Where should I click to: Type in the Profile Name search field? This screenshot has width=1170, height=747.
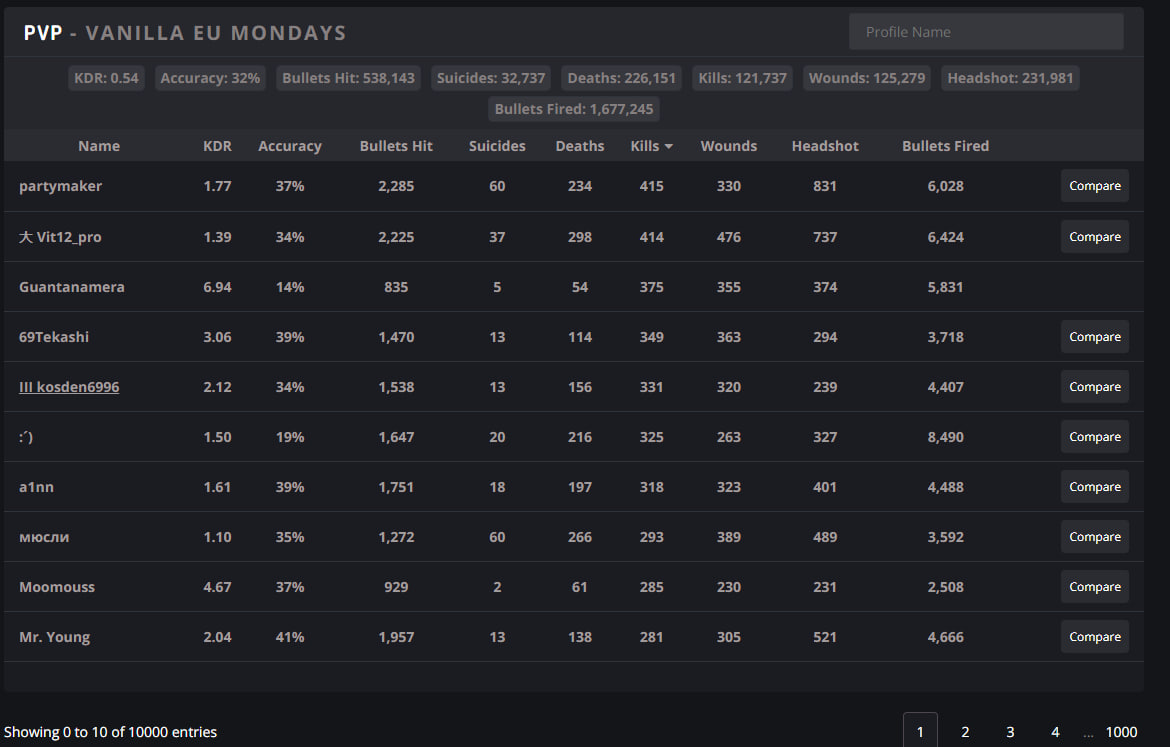coord(985,32)
